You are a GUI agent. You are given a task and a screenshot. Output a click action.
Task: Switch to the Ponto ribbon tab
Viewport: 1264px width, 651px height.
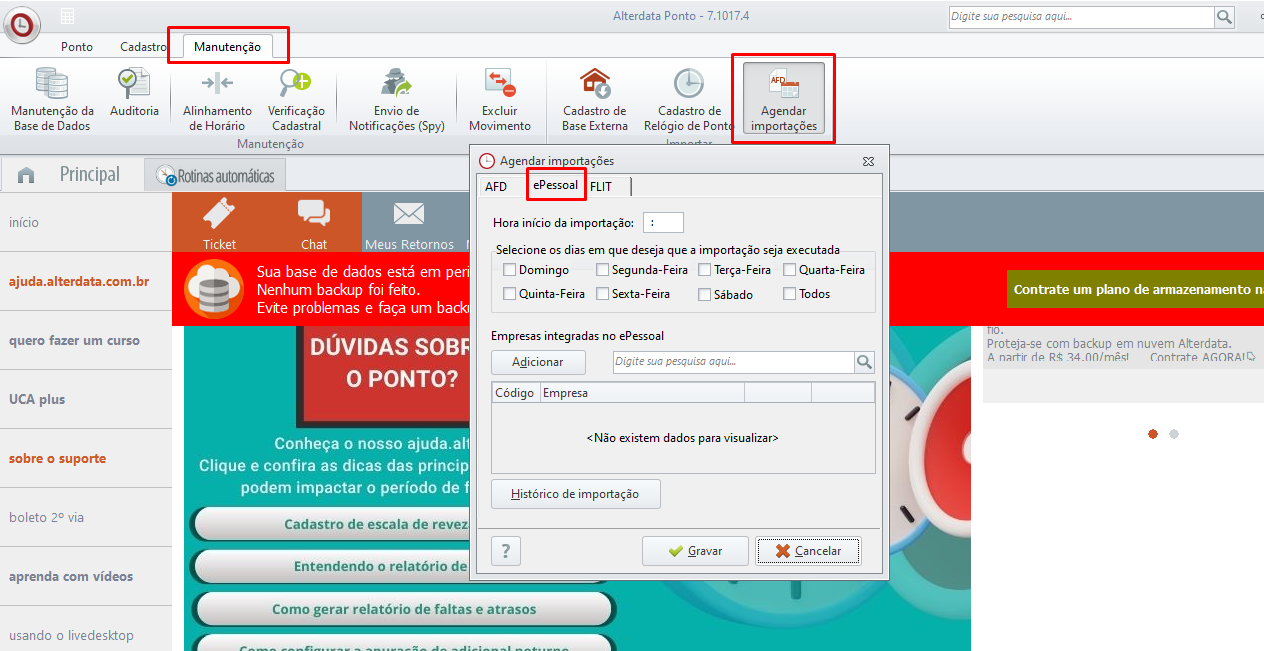pos(77,47)
